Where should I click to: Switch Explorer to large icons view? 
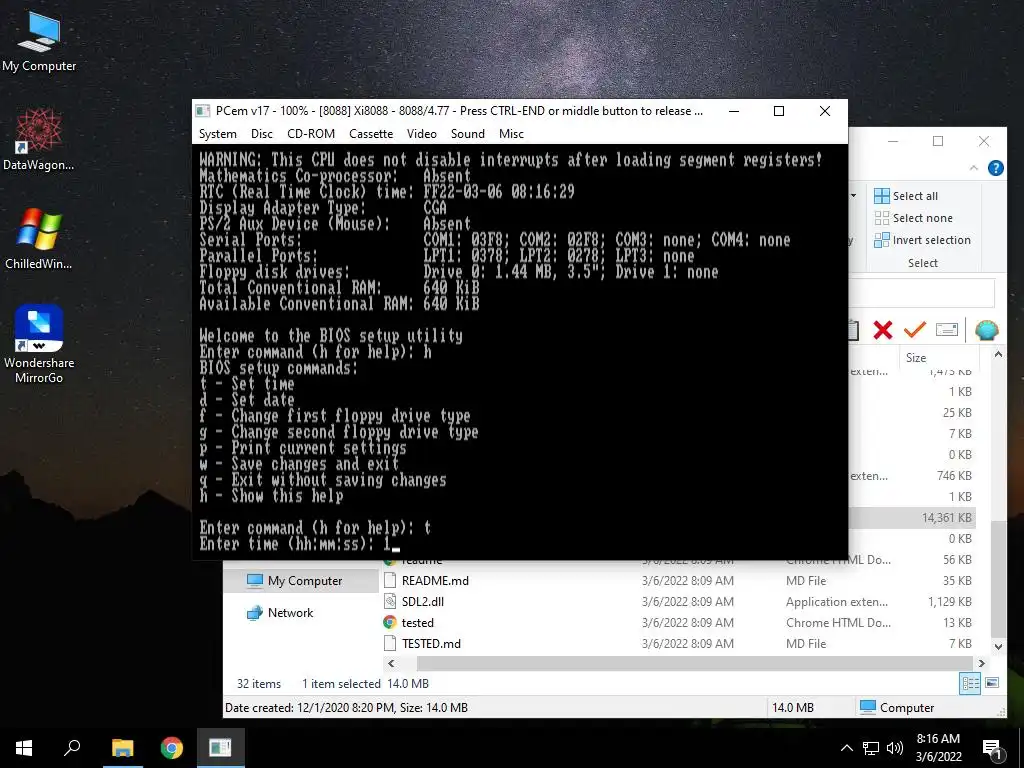coord(992,683)
